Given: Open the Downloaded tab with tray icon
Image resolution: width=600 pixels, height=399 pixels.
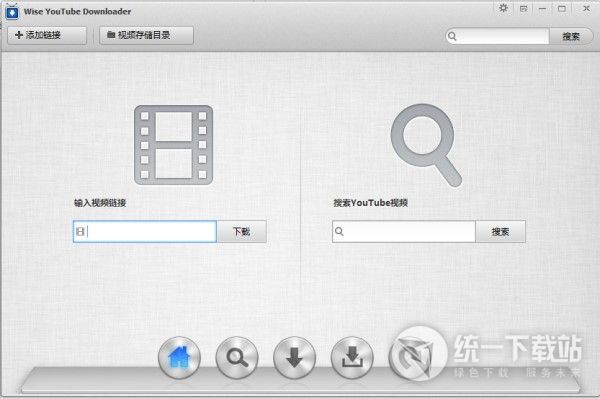Looking at the screenshot, I should [352, 358].
